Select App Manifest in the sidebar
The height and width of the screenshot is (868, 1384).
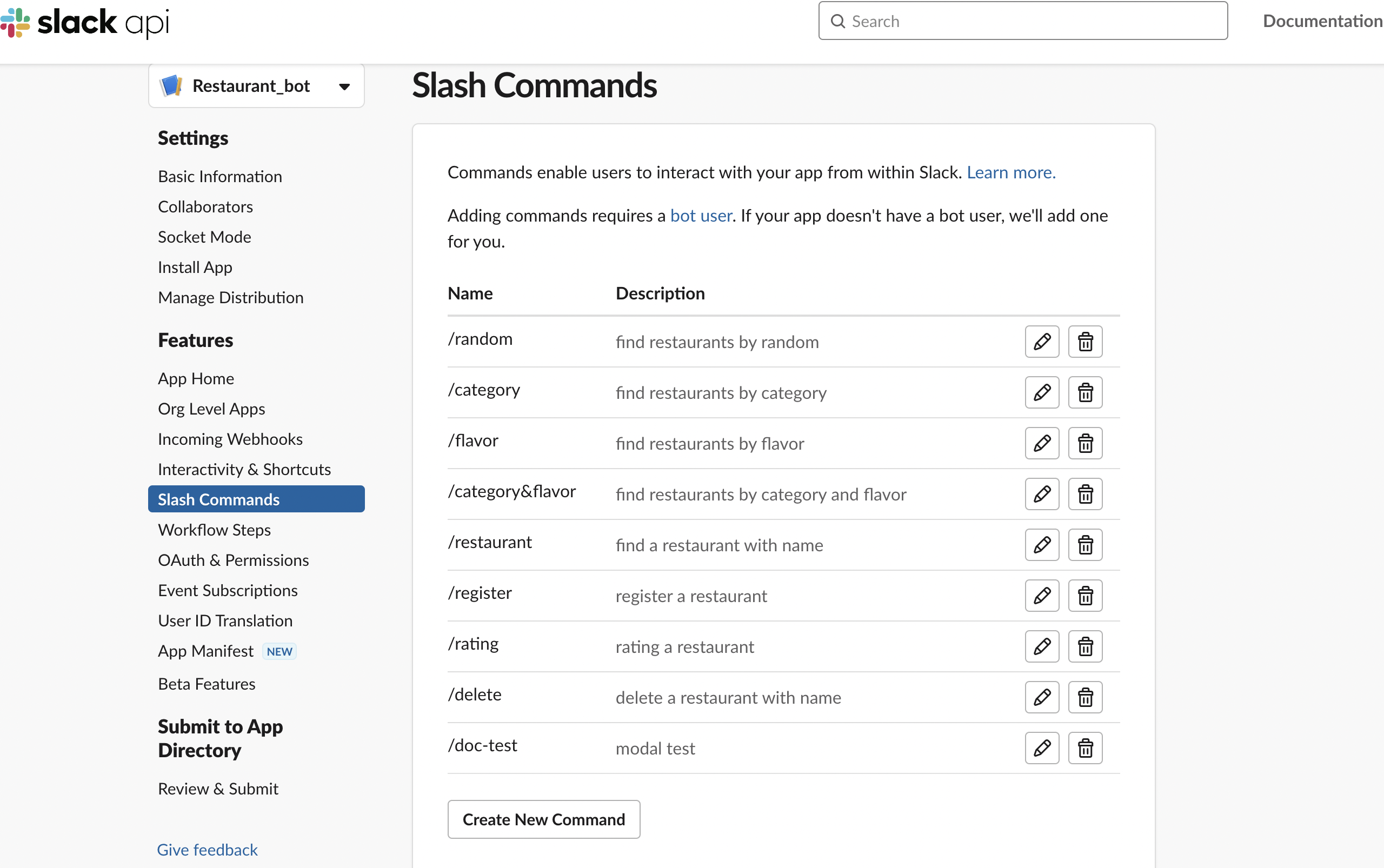pos(205,651)
